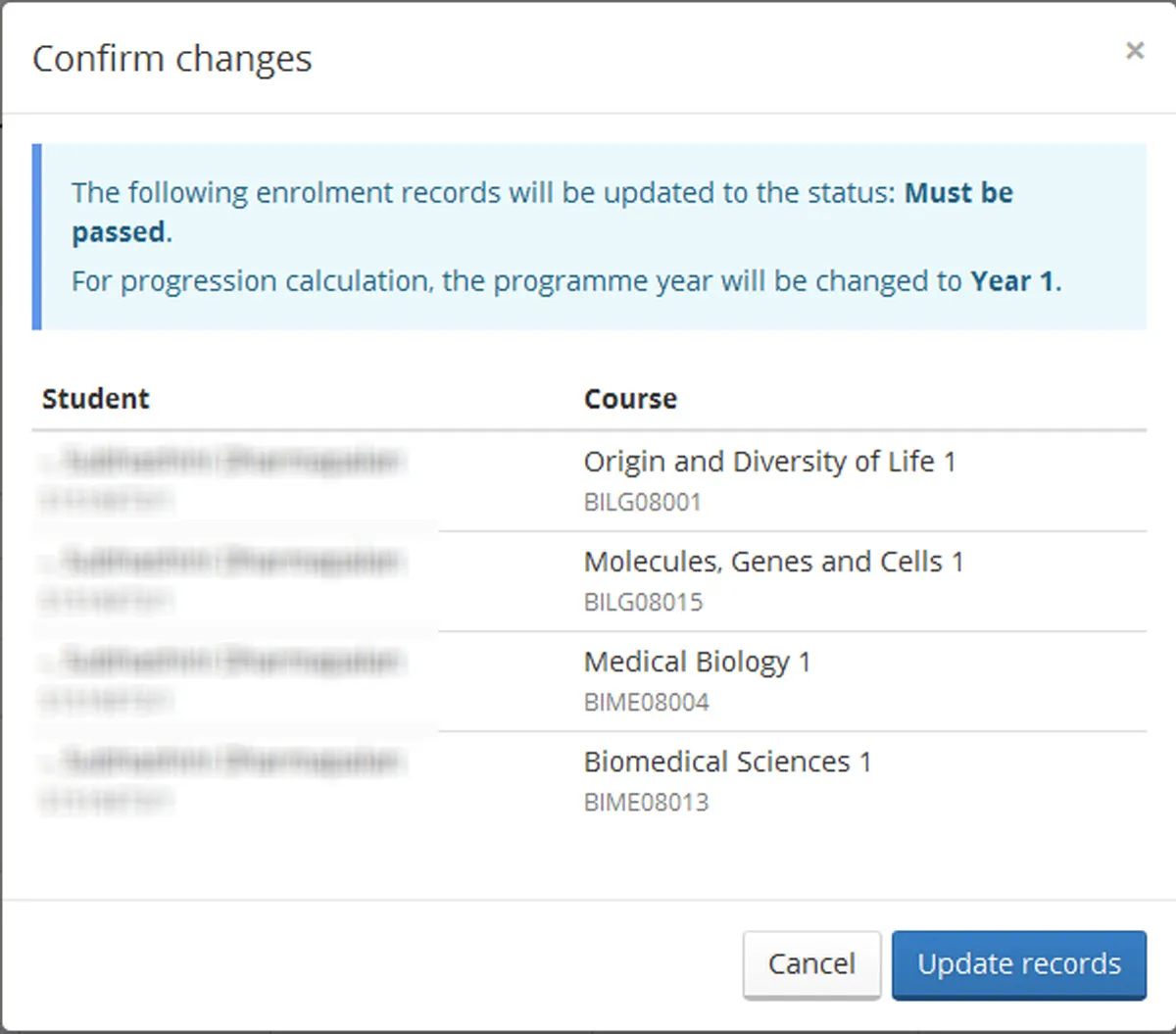Click the Course column header
1176x1034 pixels.
[x=630, y=398]
